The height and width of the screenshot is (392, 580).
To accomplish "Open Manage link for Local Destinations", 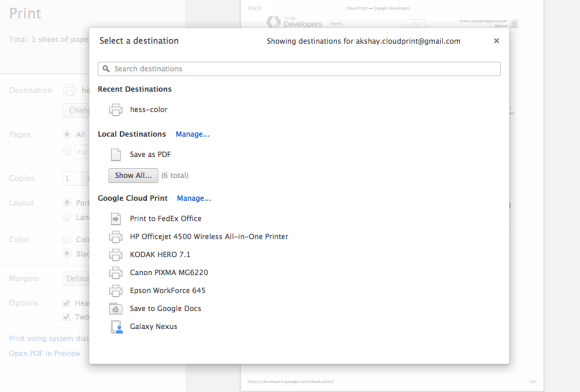I will tap(192, 134).
